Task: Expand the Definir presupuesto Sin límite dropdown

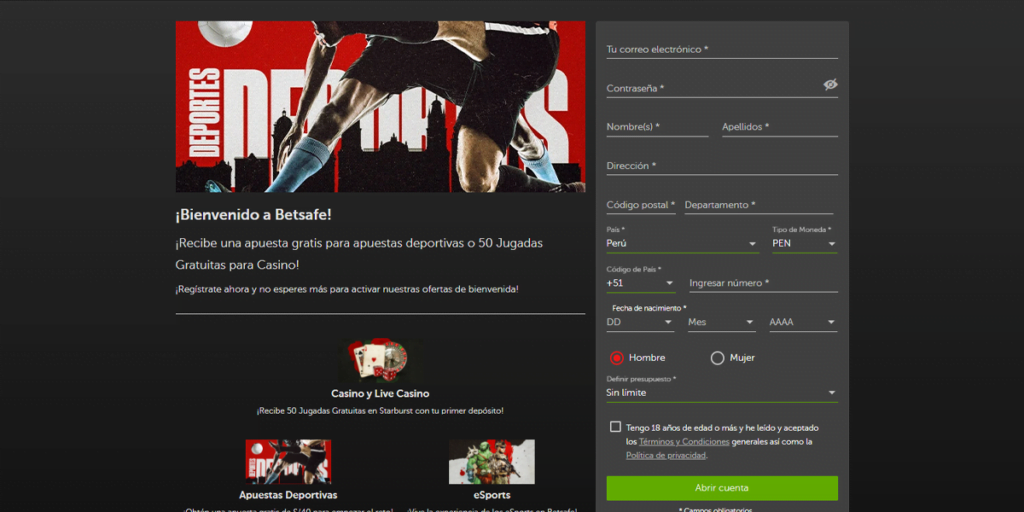Action: pos(721,393)
